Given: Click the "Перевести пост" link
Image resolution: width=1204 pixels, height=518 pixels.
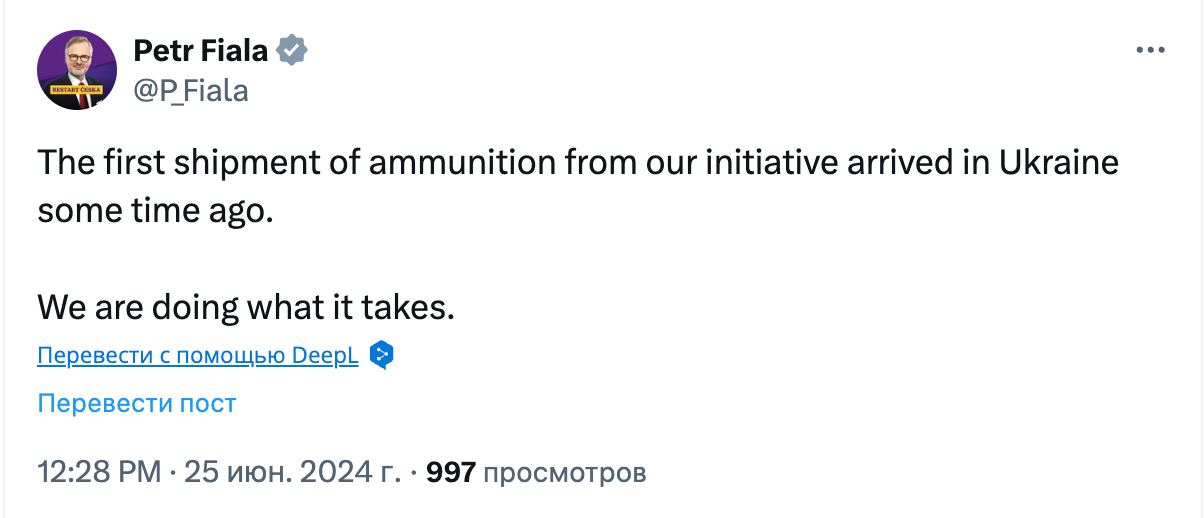Looking at the screenshot, I should pos(136,404).
